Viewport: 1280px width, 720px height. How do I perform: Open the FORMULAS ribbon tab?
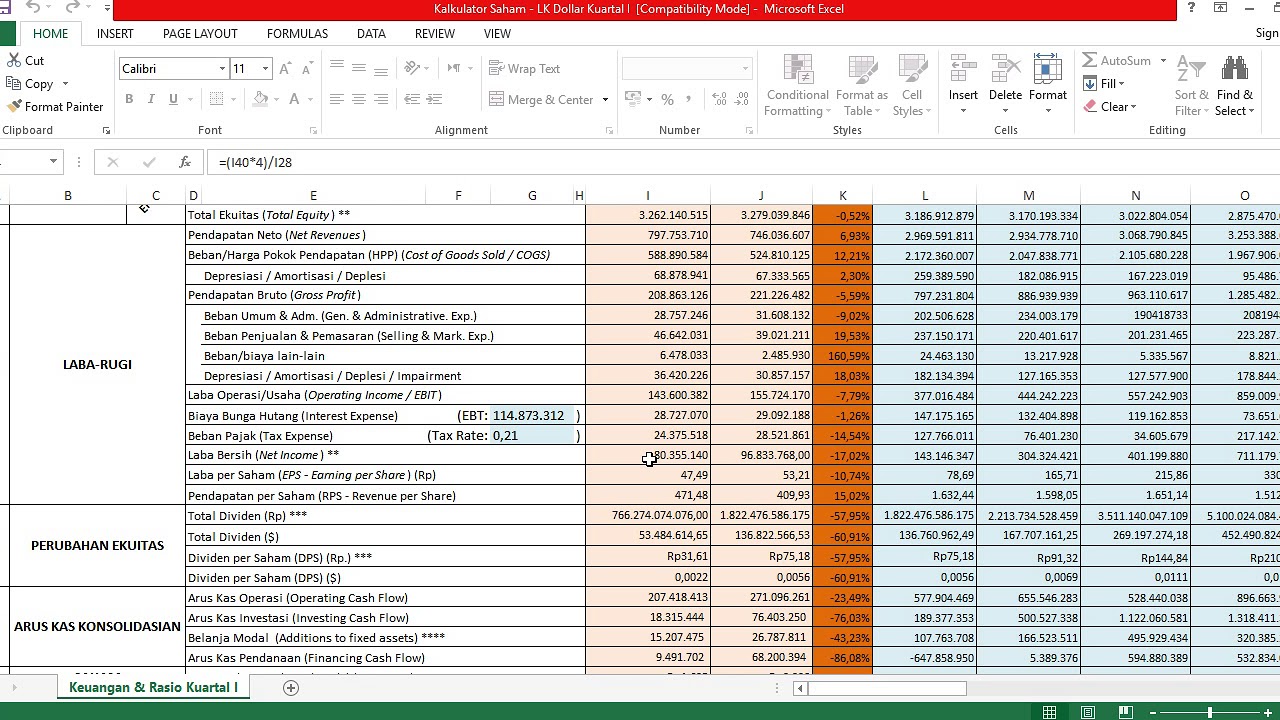pos(297,33)
